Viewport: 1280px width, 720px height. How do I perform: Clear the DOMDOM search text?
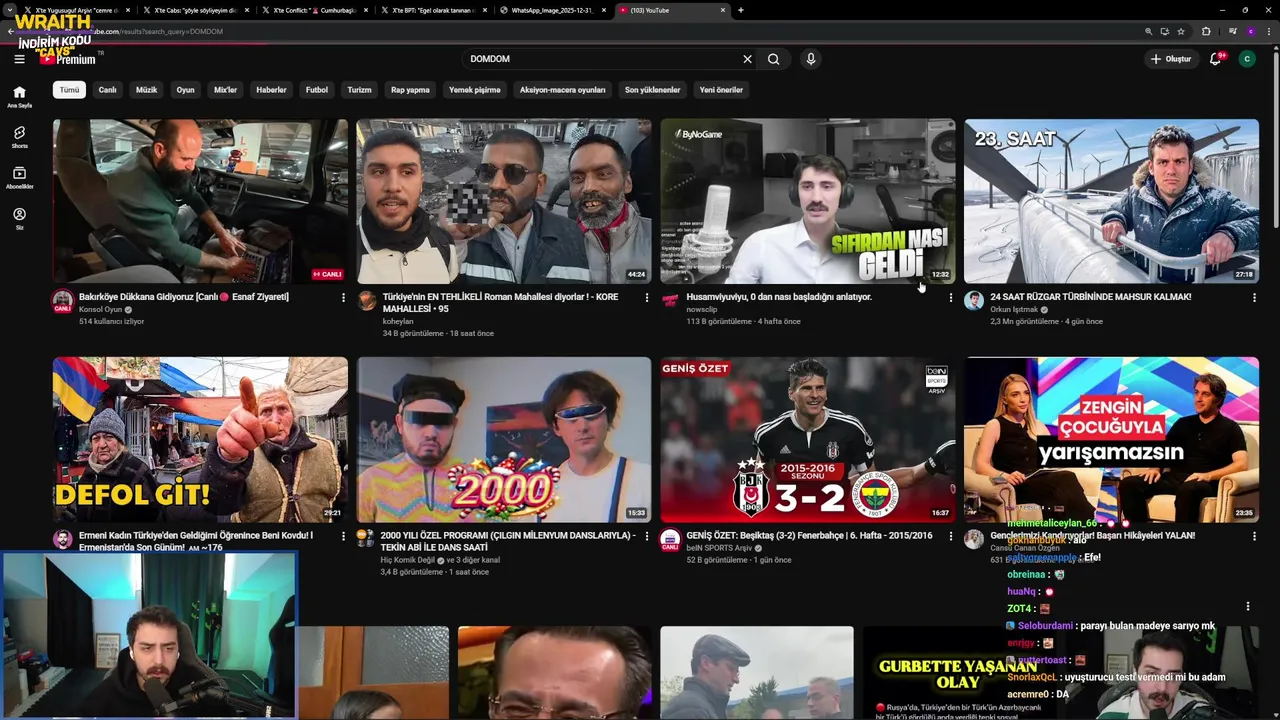[x=747, y=59]
